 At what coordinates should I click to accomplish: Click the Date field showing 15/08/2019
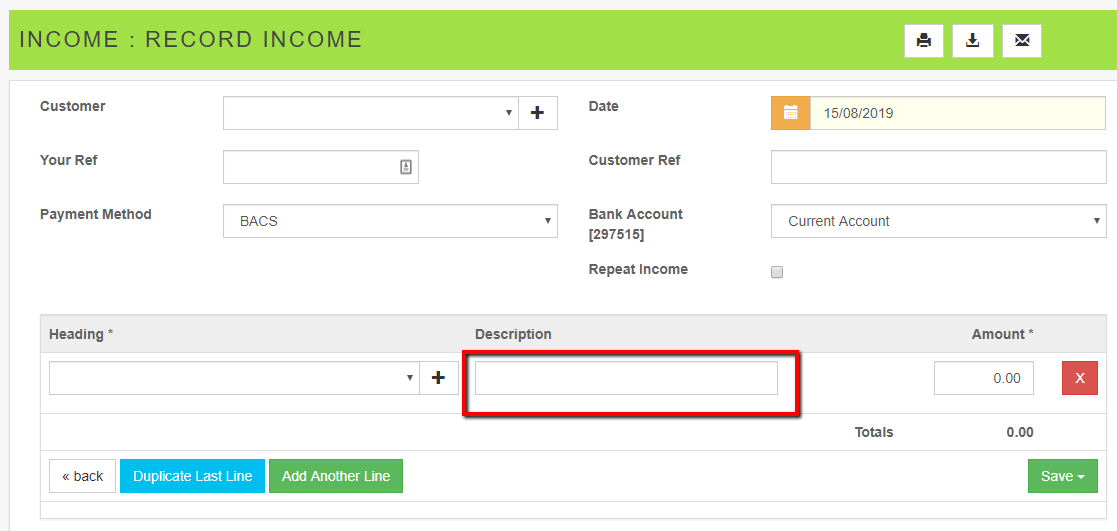pos(958,113)
